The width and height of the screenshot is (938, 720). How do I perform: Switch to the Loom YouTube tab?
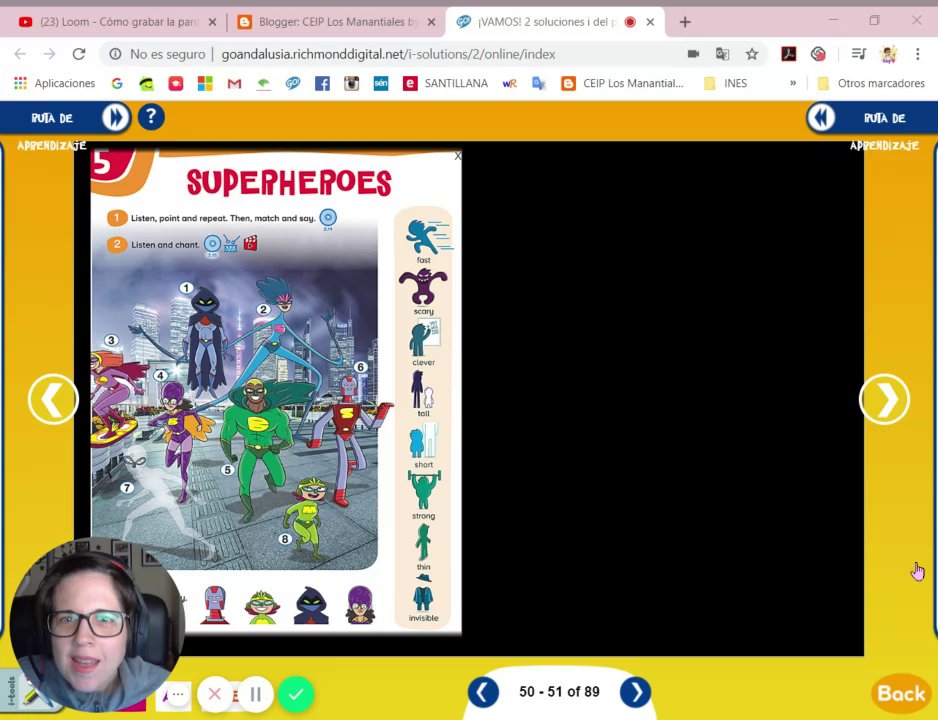click(x=118, y=22)
